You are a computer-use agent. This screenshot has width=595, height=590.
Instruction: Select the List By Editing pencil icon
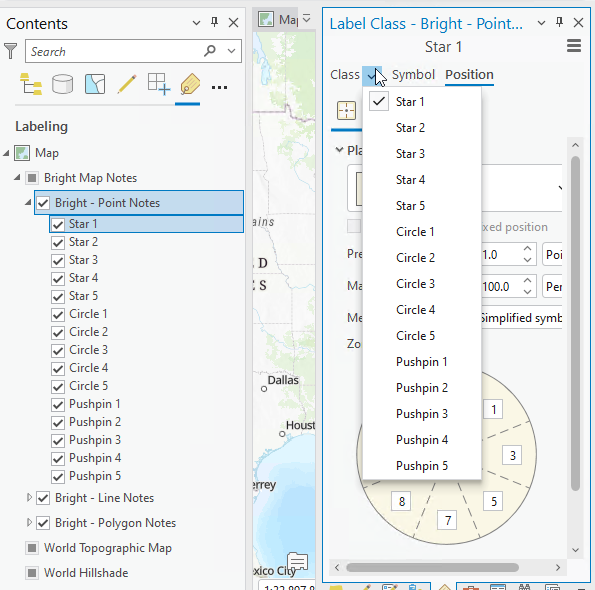(x=127, y=84)
